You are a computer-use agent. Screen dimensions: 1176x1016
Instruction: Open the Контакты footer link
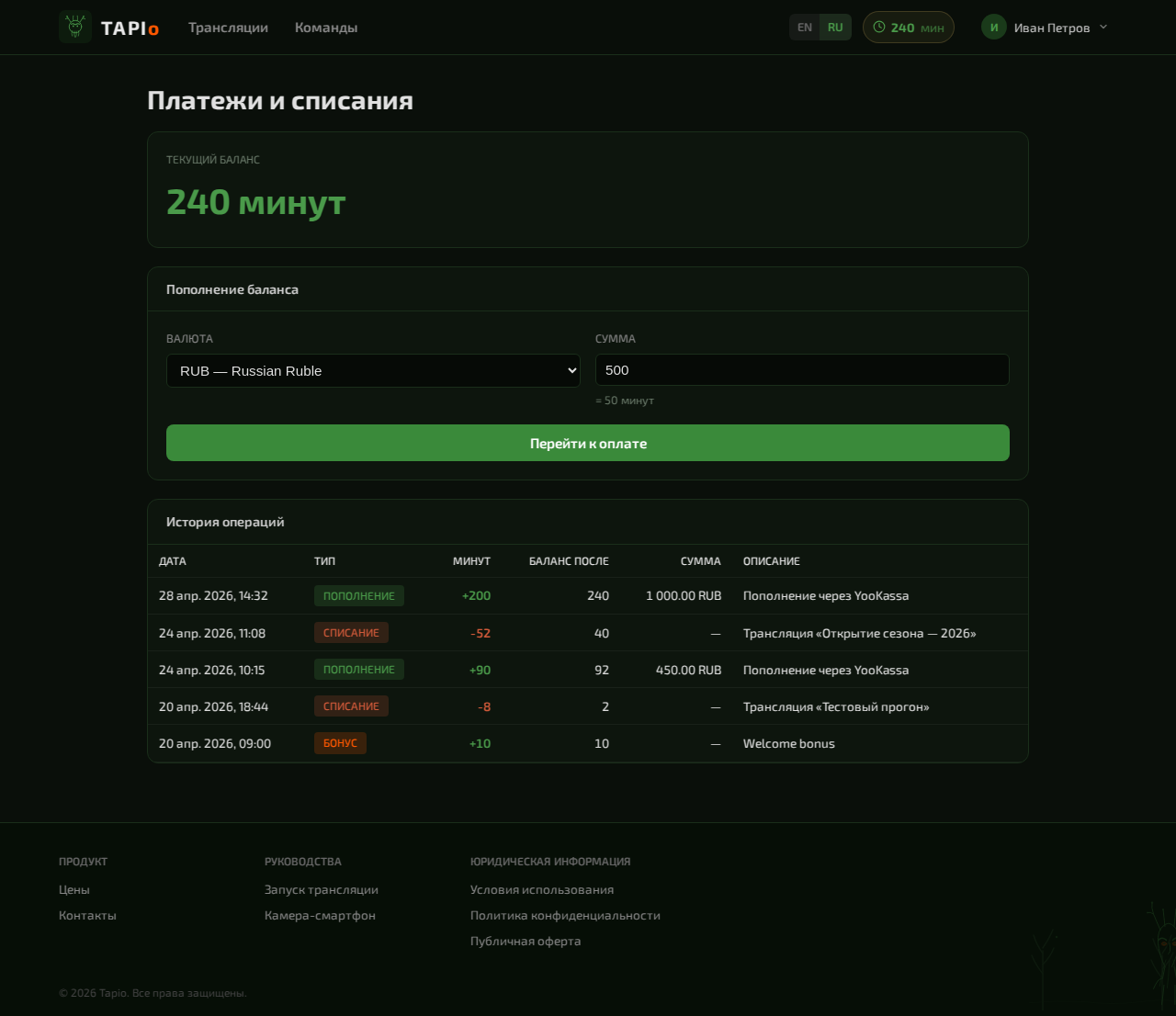click(x=87, y=915)
